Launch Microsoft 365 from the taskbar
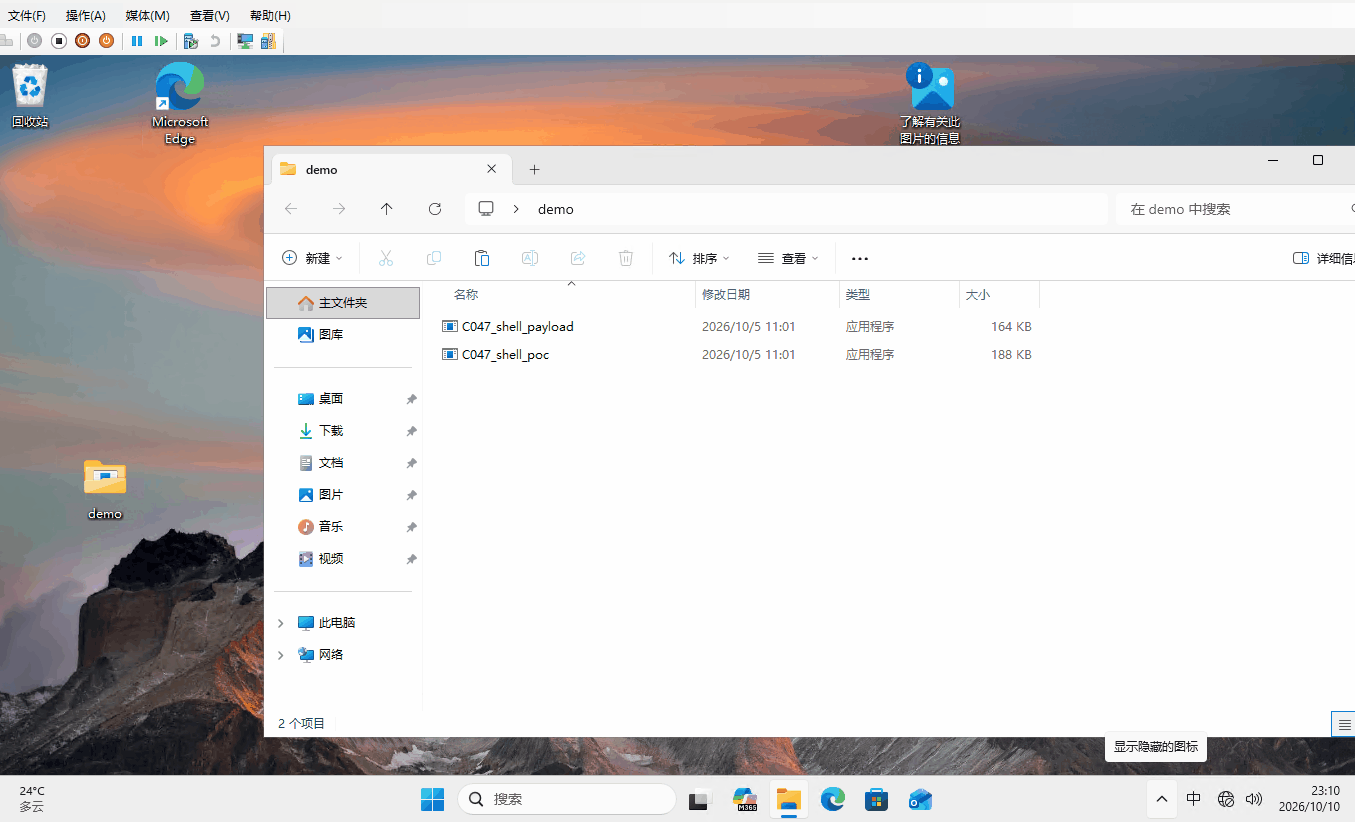 coord(745,799)
